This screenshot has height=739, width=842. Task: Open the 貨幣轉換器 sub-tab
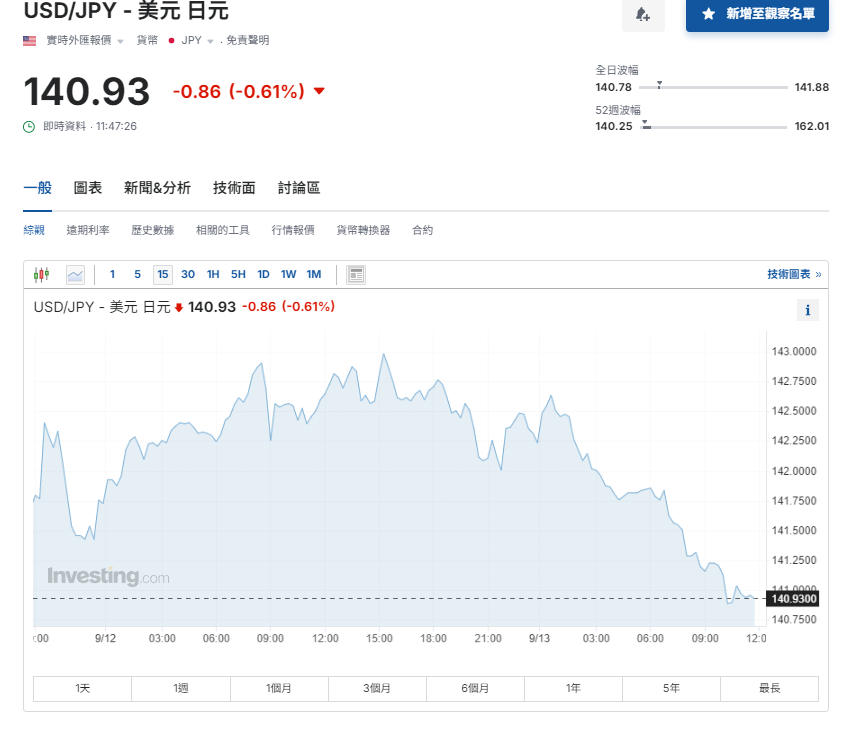pyautogui.click(x=364, y=230)
